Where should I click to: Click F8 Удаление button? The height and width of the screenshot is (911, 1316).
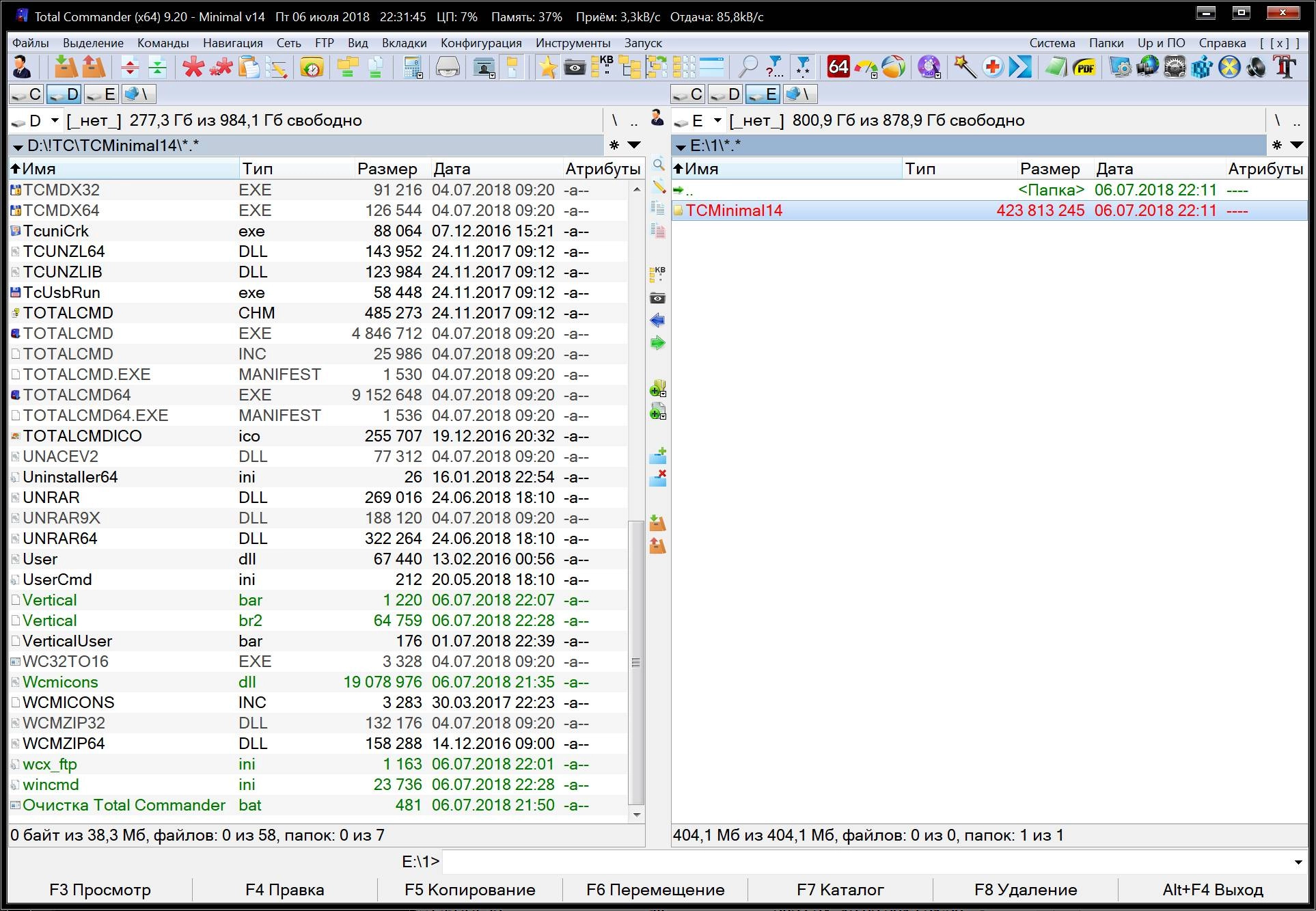[1026, 890]
